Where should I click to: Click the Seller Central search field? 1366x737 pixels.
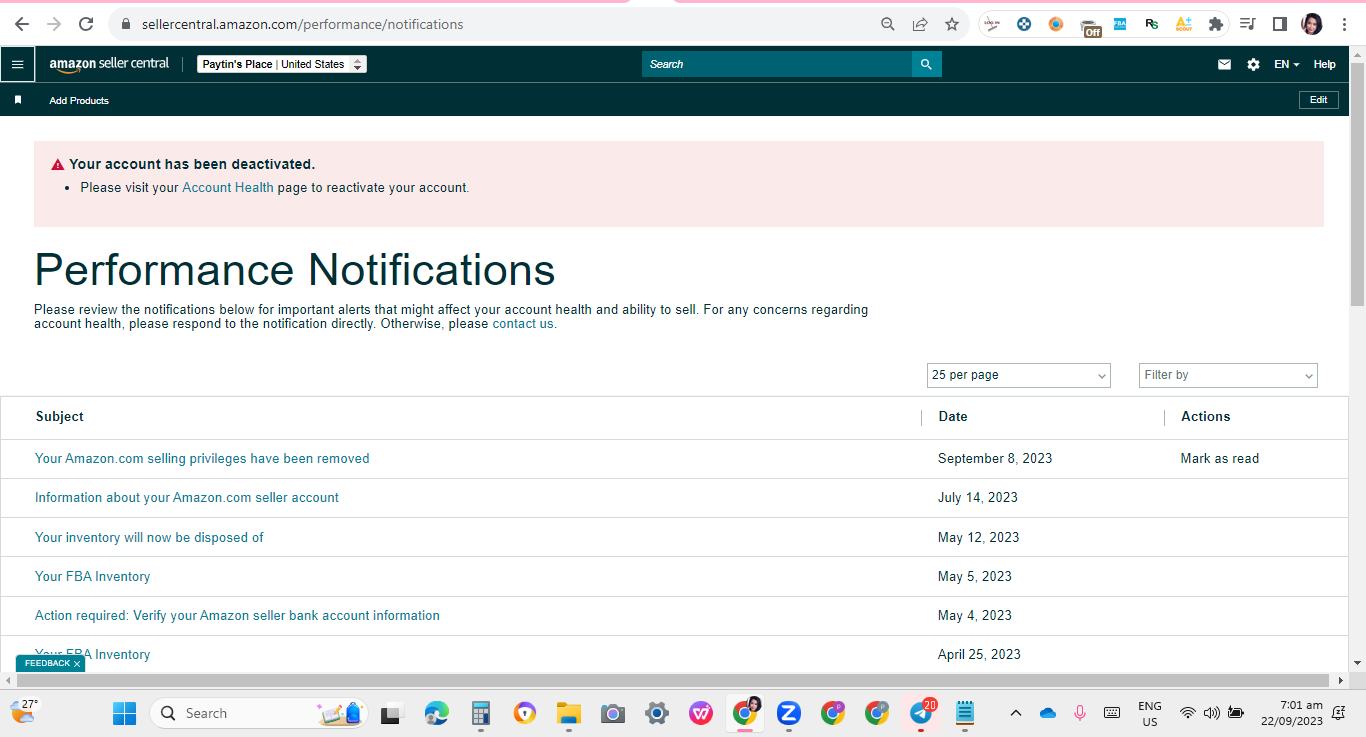[x=777, y=64]
